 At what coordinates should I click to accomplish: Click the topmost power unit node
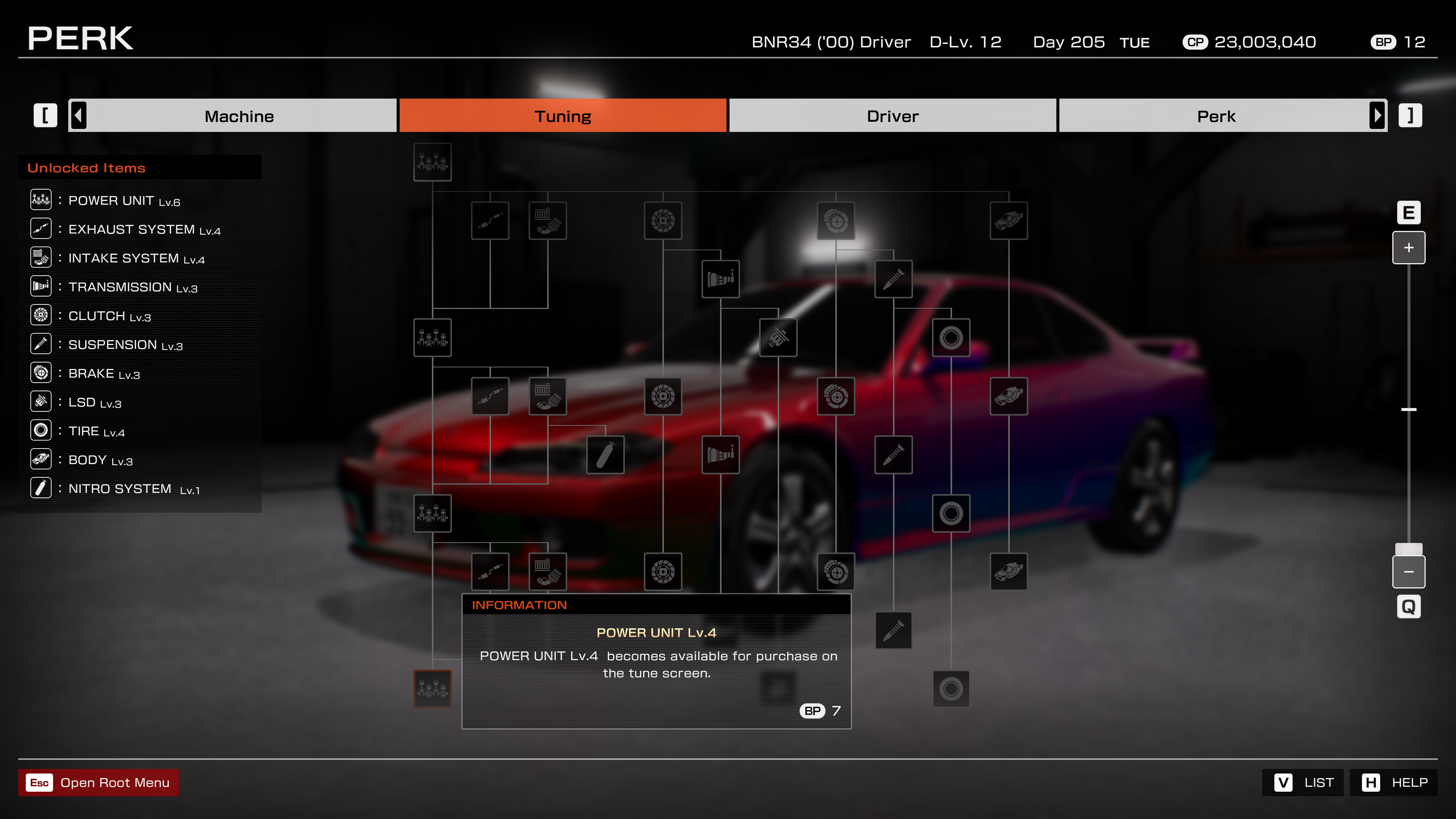click(x=432, y=162)
